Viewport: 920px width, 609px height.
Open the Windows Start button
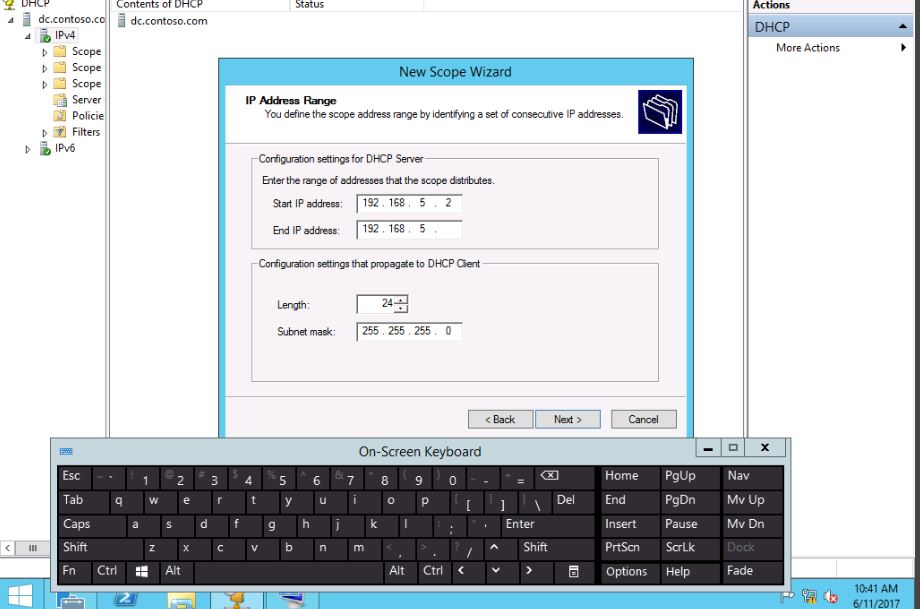19,595
